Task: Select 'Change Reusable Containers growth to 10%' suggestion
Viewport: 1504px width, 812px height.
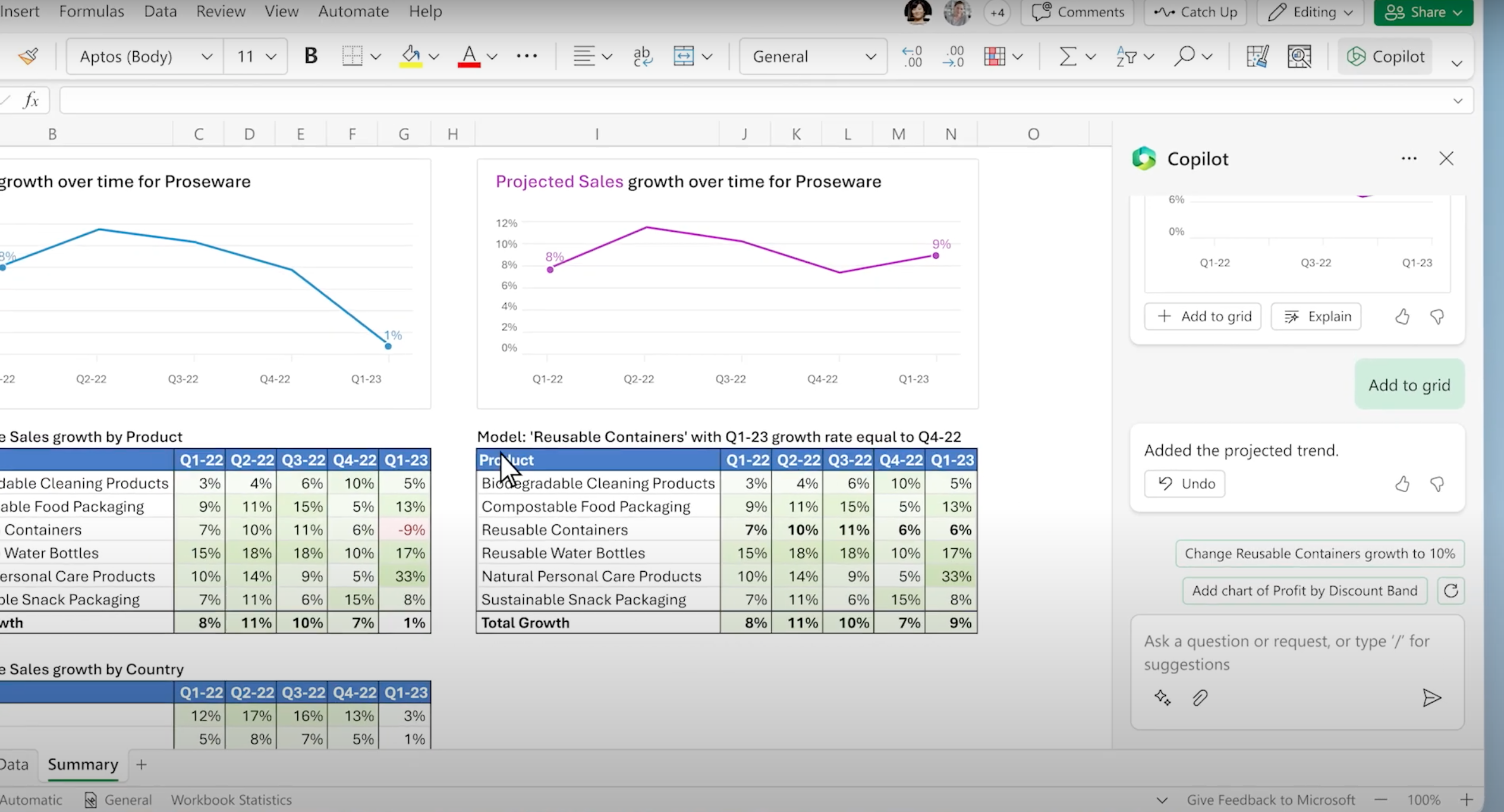Action: click(1320, 553)
